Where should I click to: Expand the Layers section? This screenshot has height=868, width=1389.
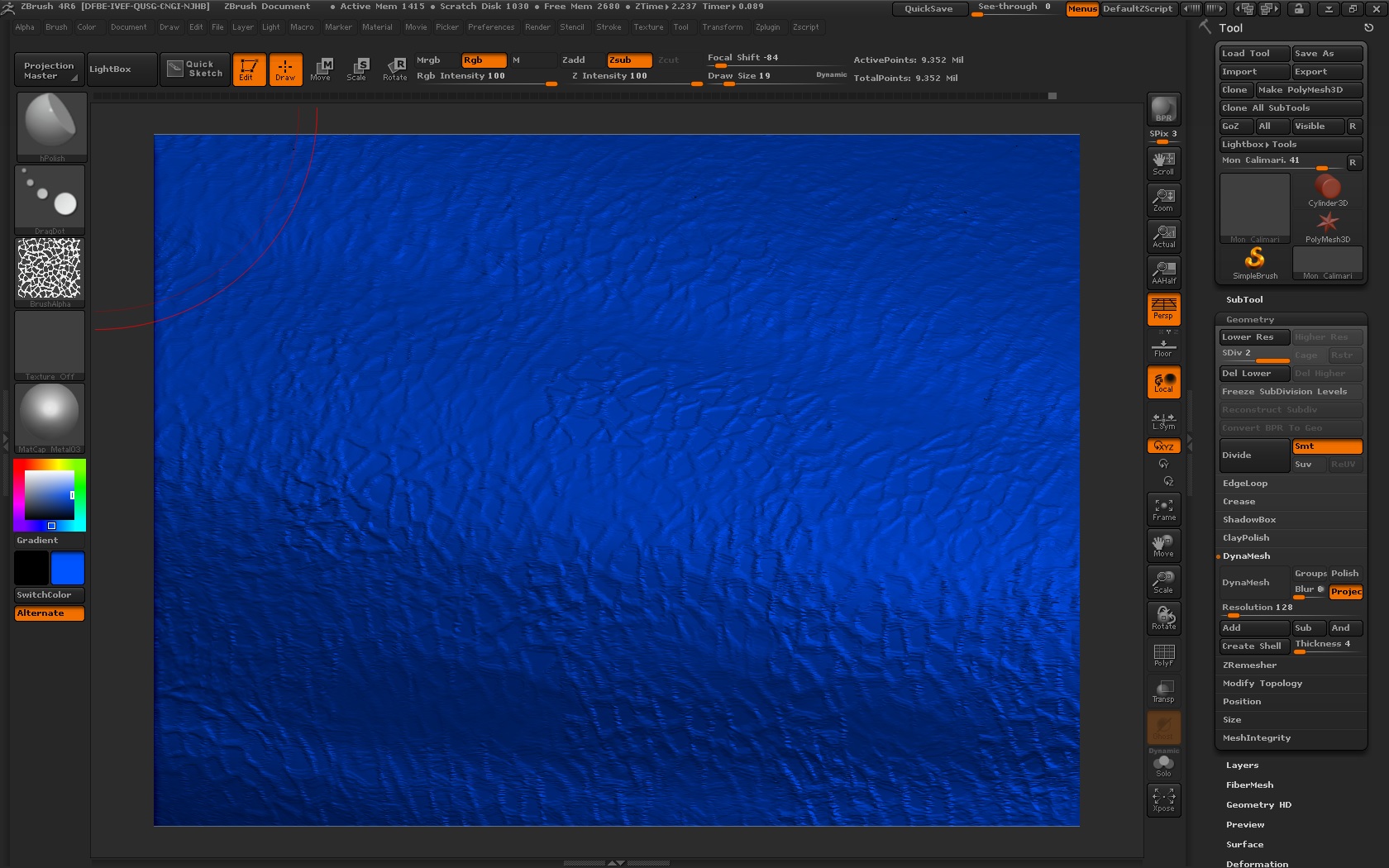point(1242,765)
